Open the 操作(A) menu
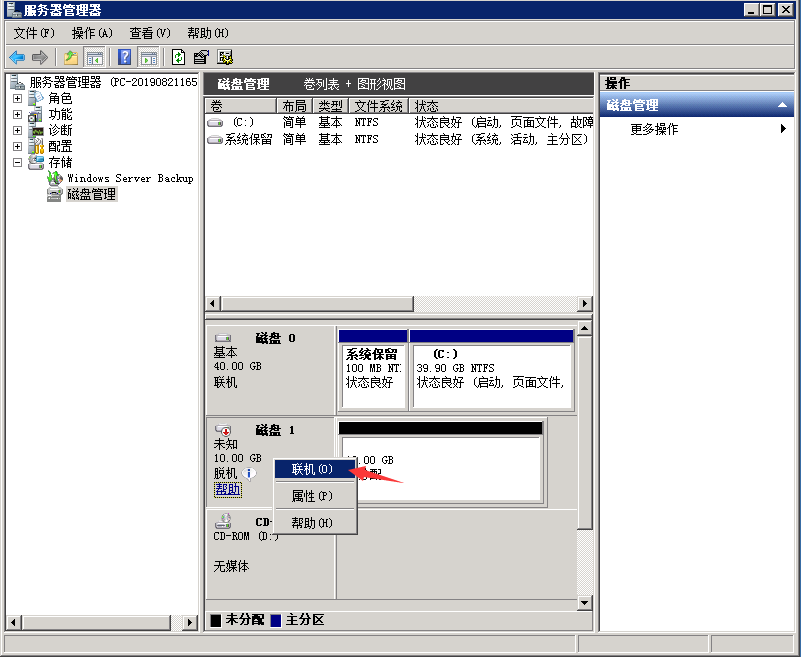Screen dimensions: 801x657 (92, 33)
